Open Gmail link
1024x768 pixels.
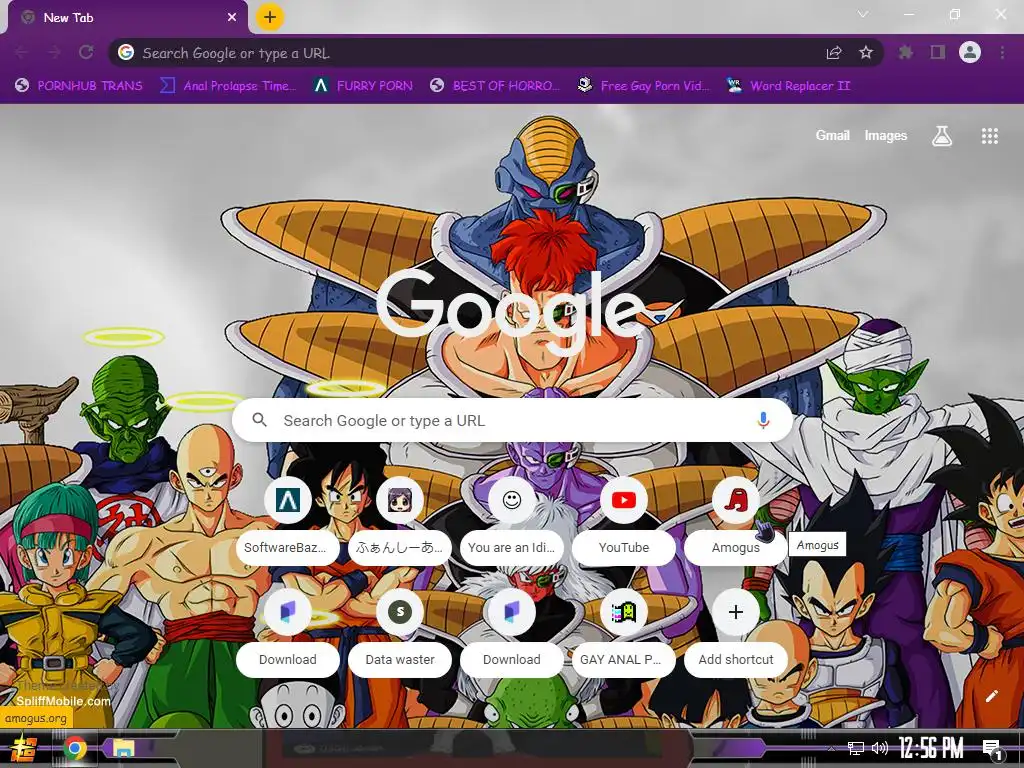(x=833, y=136)
